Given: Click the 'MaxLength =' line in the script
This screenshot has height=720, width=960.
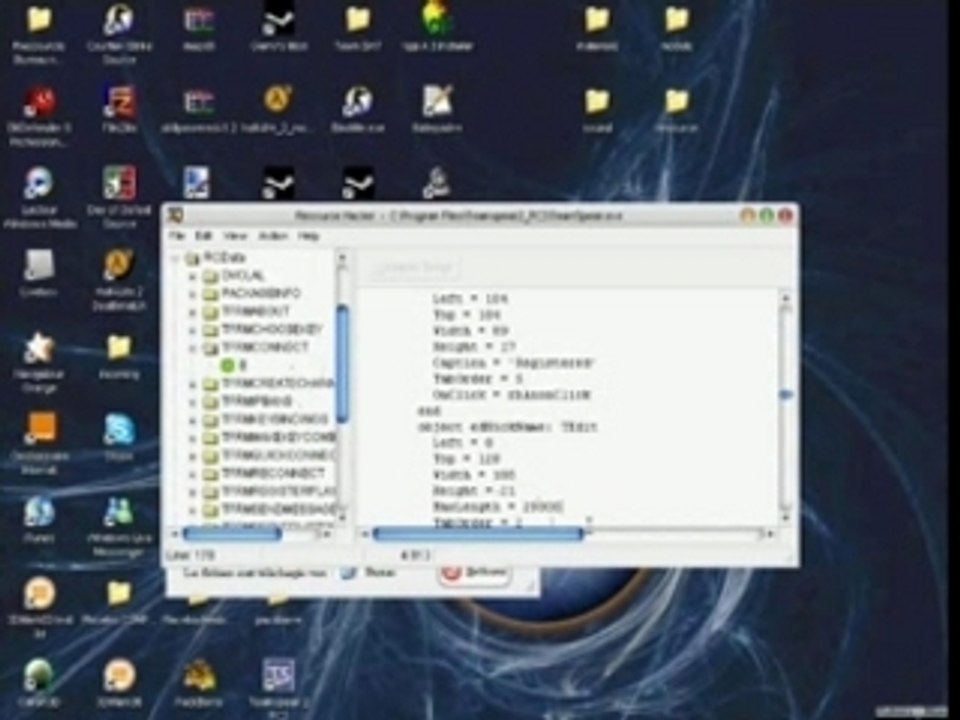Looking at the screenshot, I should [498, 507].
